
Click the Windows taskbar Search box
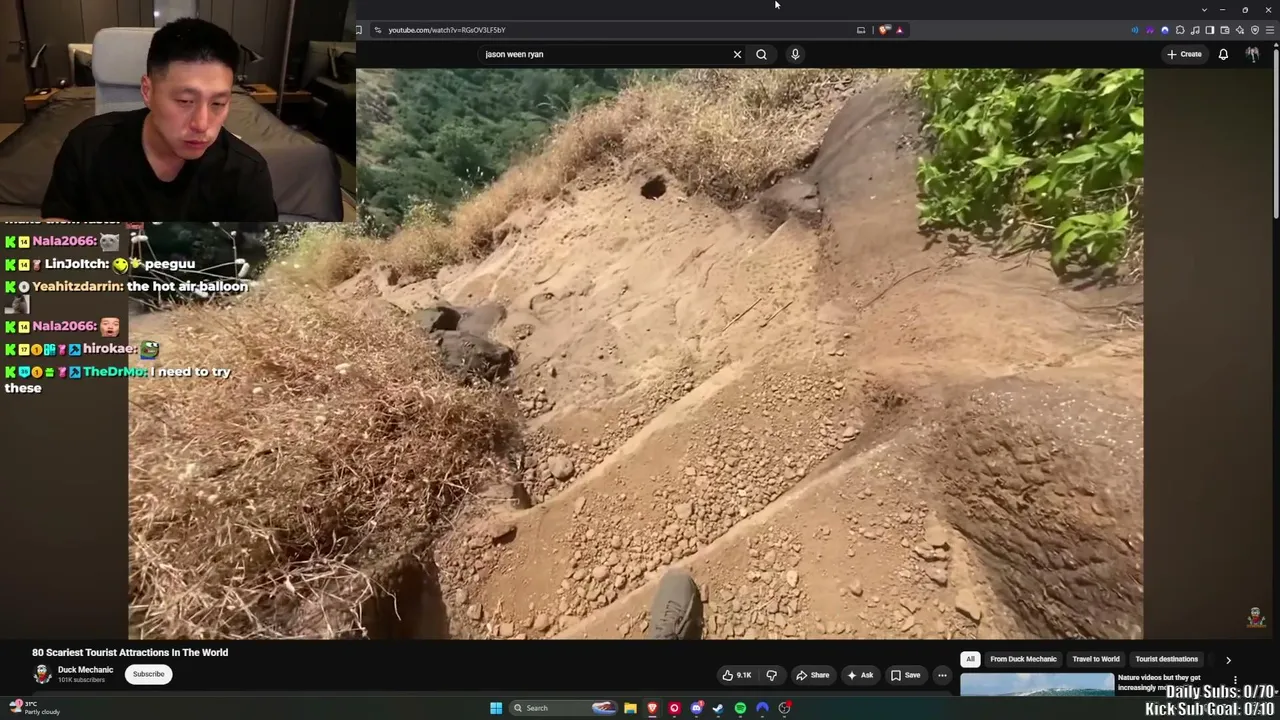(x=564, y=708)
